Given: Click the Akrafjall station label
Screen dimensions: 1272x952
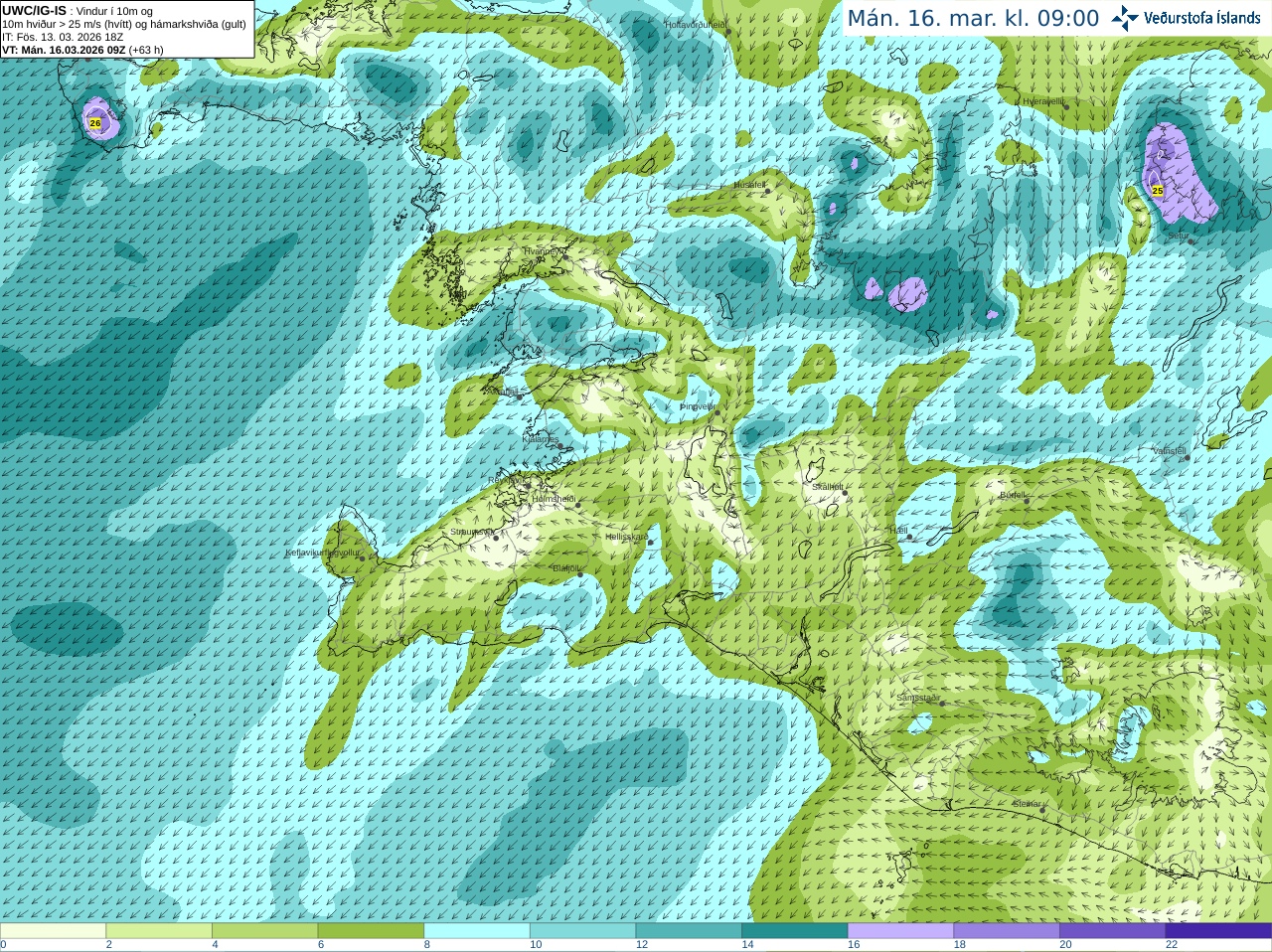Looking at the screenshot, I should click(x=502, y=393).
